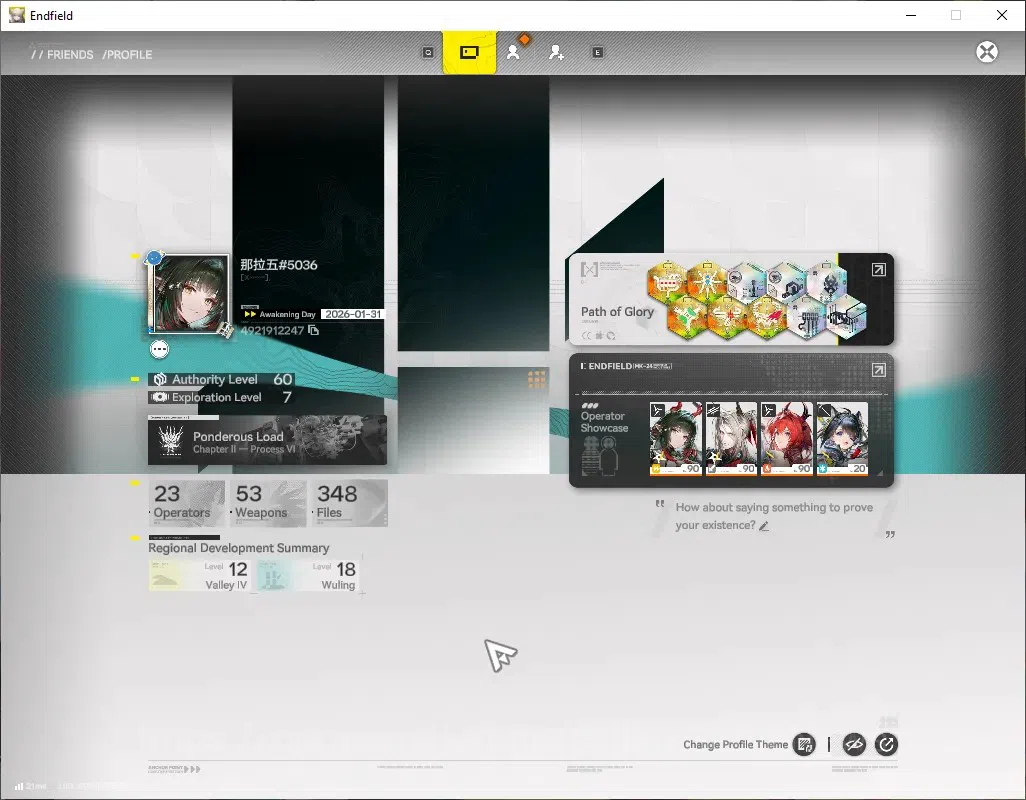Open the player avatar portrait
The height and width of the screenshot is (800, 1026).
190,294
